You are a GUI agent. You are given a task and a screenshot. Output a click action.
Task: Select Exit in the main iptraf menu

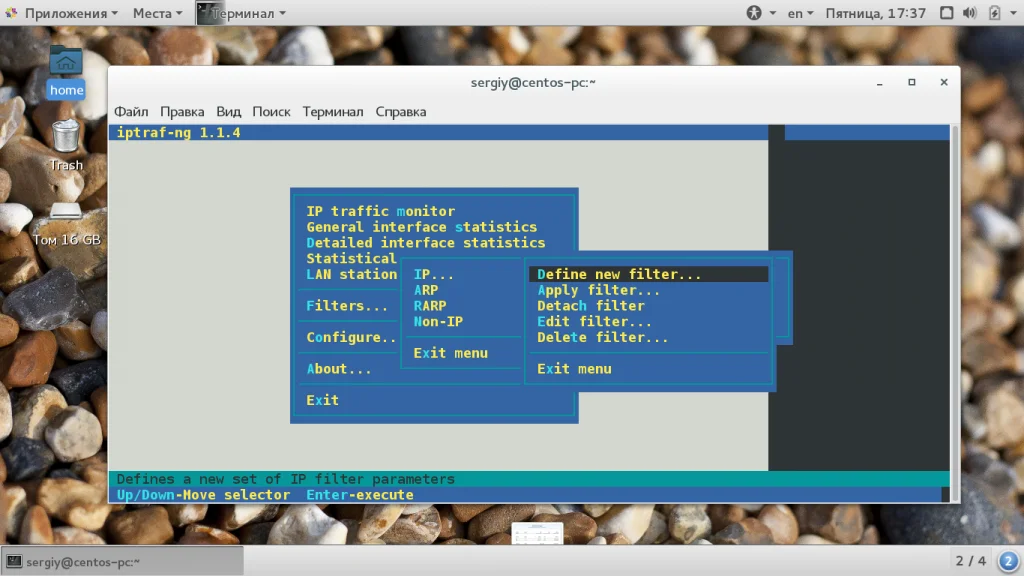(323, 400)
